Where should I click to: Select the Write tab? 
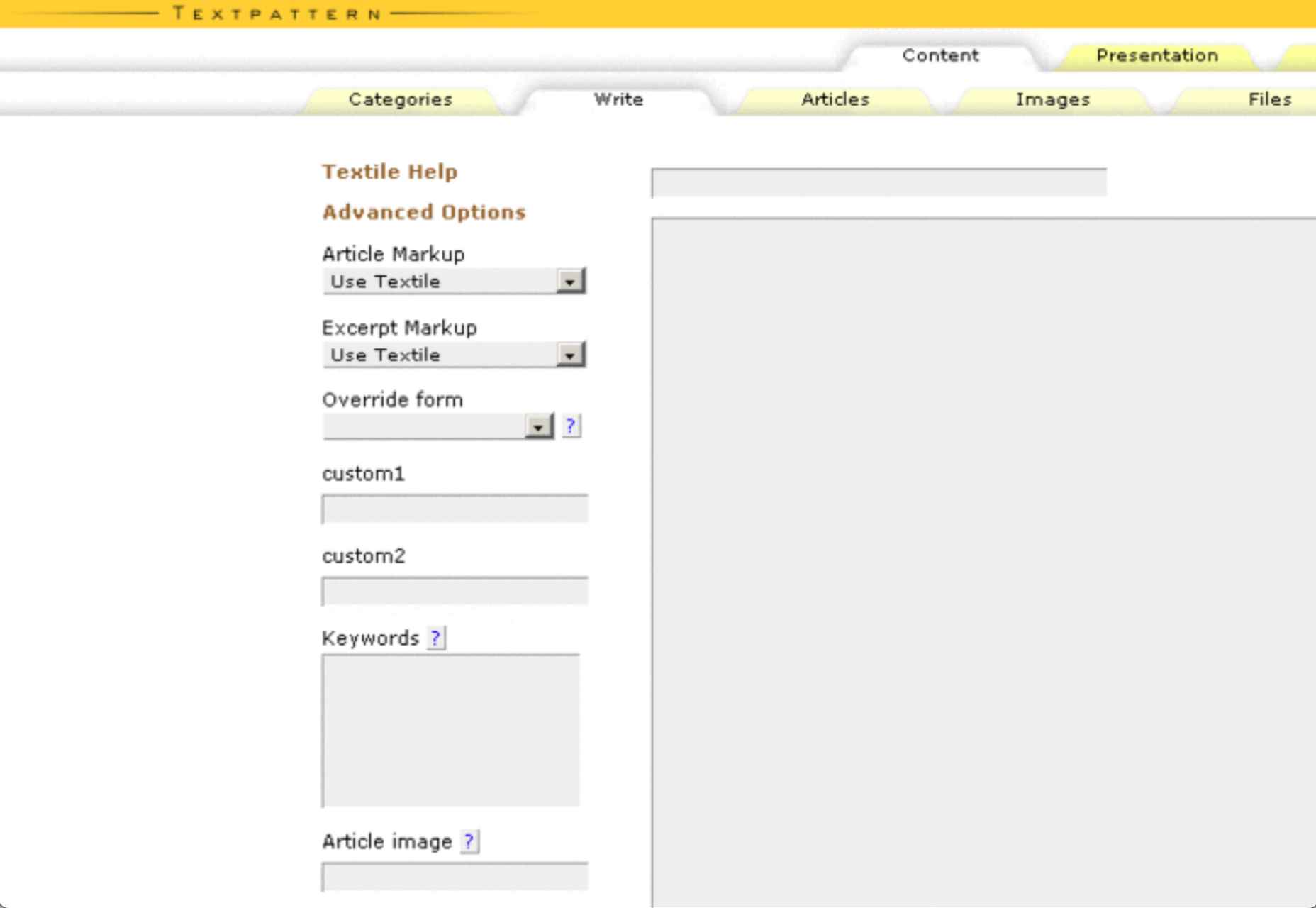click(x=618, y=99)
